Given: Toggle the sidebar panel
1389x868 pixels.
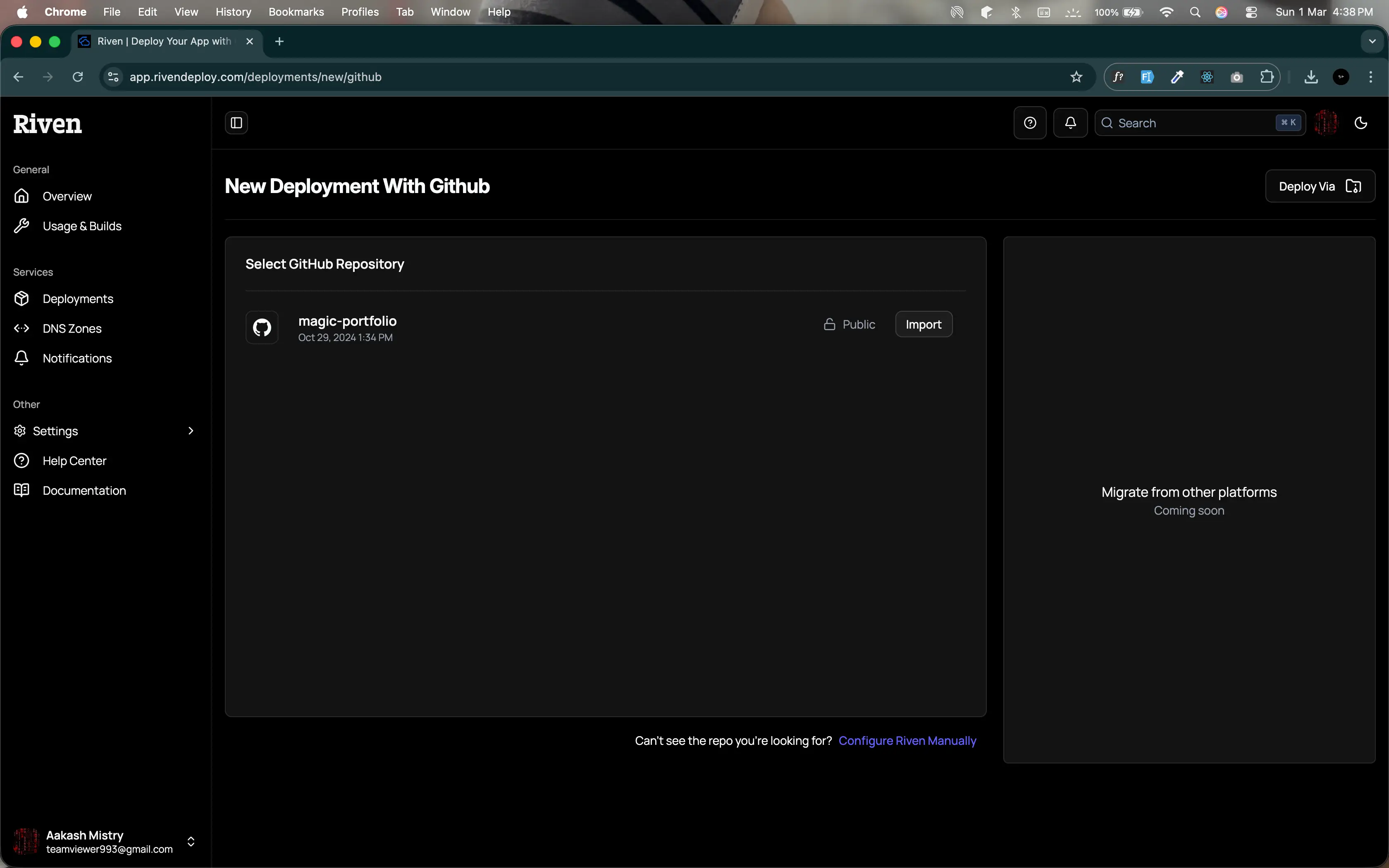Looking at the screenshot, I should point(236,122).
